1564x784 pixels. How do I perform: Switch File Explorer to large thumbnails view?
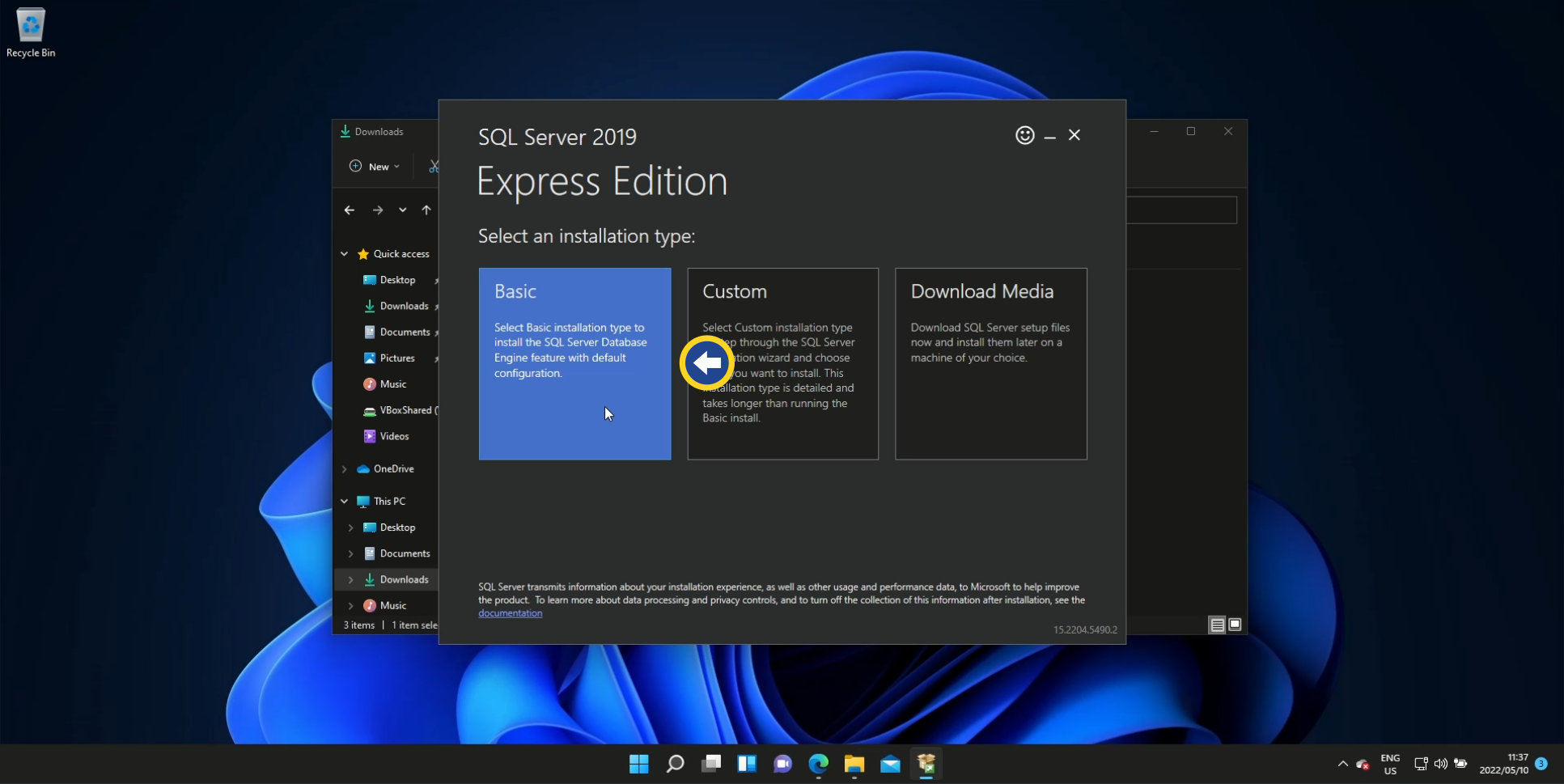point(1235,625)
